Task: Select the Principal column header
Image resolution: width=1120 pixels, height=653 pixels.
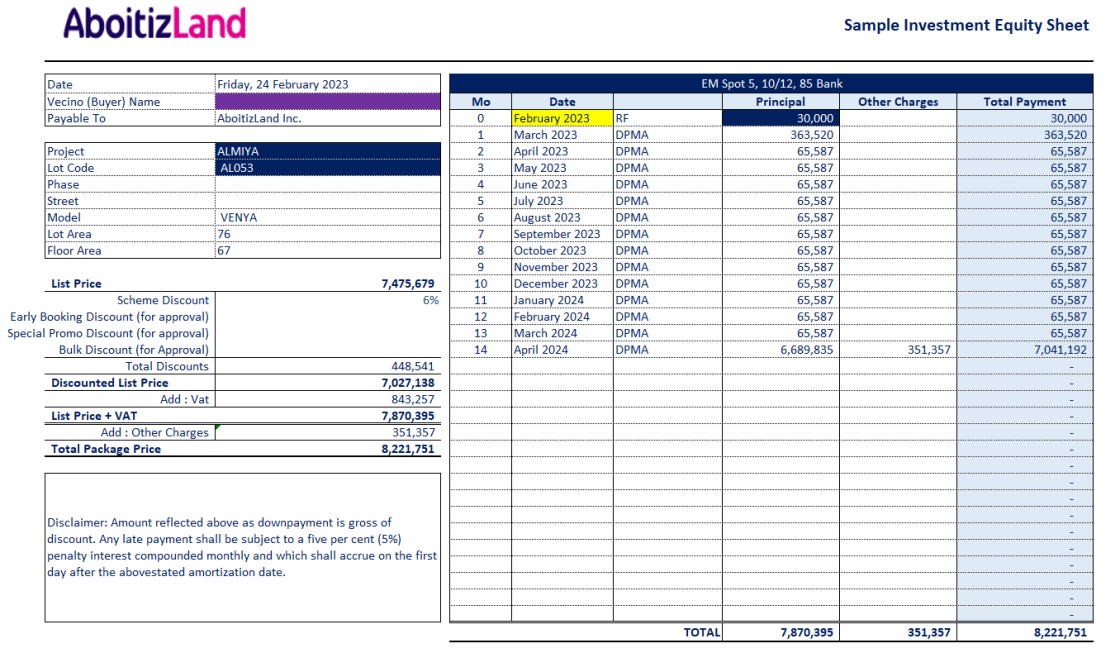Action: pyautogui.click(x=780, y=101)
